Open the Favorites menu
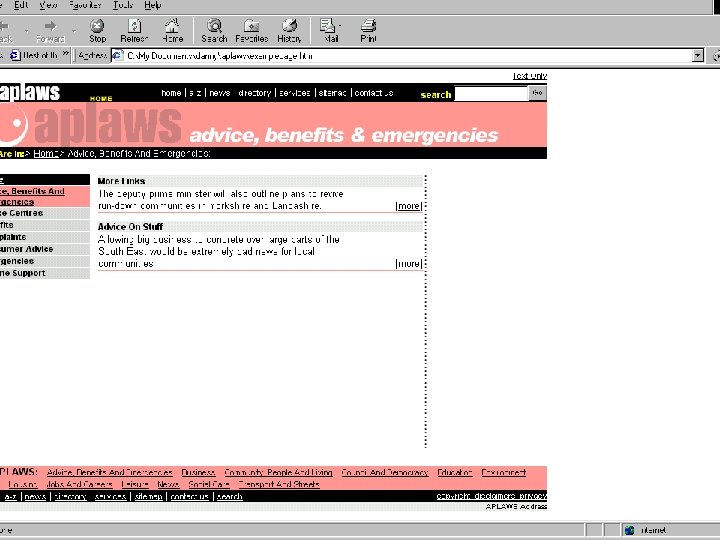Image resolution: width=720 pixels, height=540 pixels. (85, 5)
